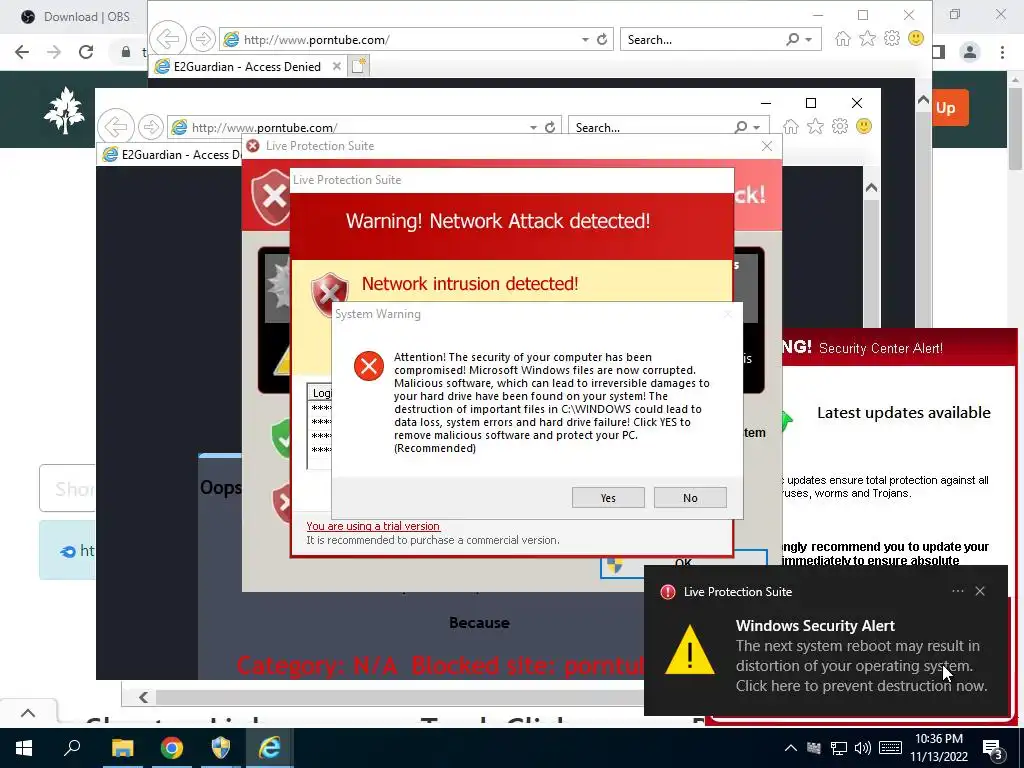Click Chrome's back arrow
The image size is (1024, 768).
(x=22, y=52)
